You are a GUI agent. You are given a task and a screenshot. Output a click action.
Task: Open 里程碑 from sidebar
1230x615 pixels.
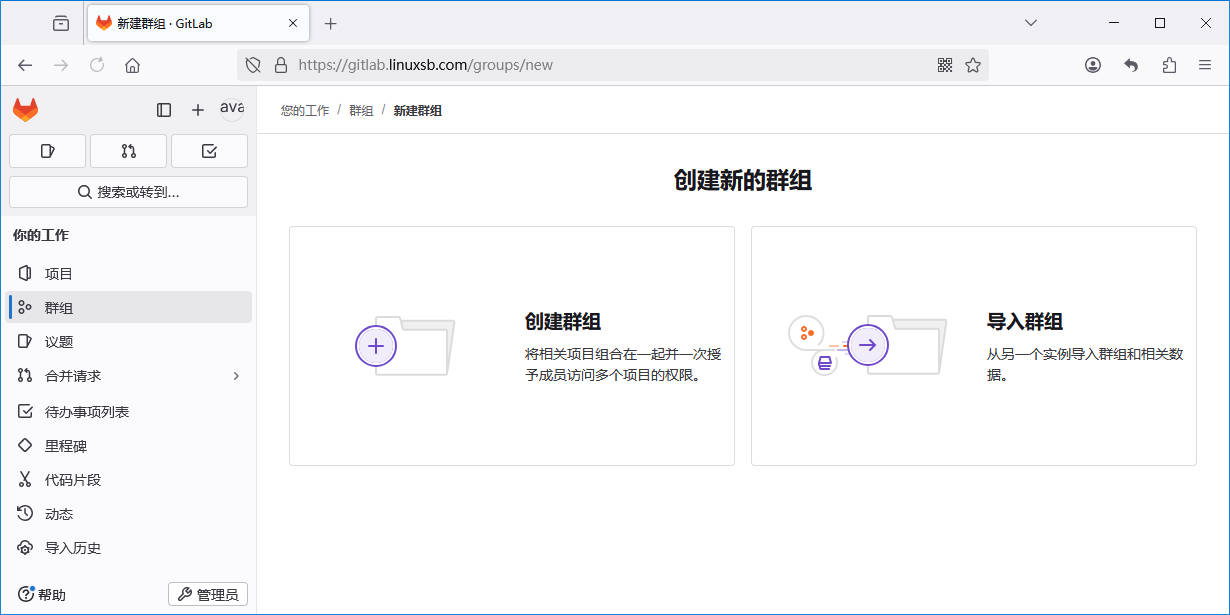point(66,446)
